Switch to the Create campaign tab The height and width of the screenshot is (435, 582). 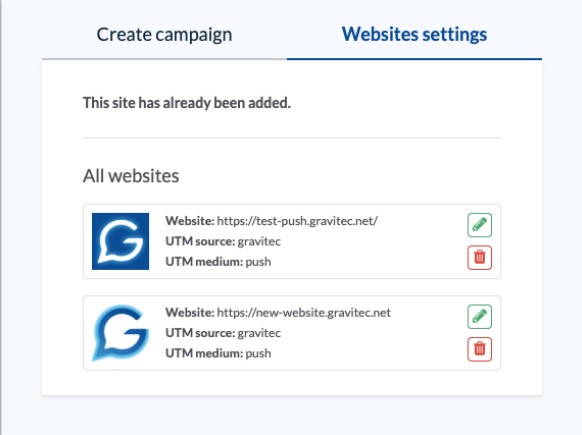coord(164,35)
